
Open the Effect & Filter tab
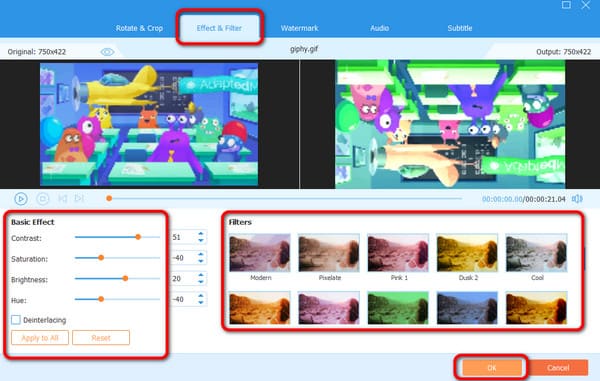219,28
